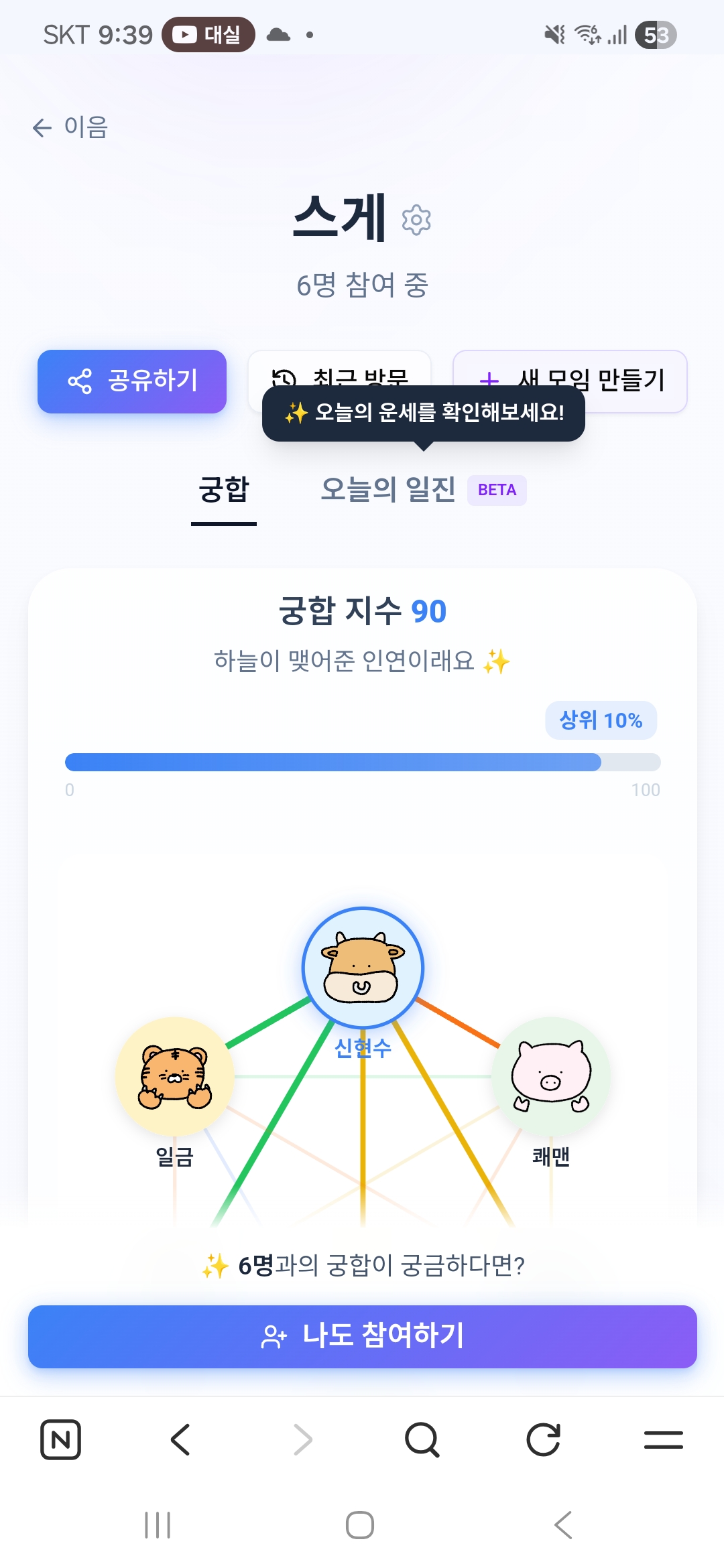This screenshot has height=1568, width=724.
Task: Select the 신현수 cow avatar
Action: click(x=363, y=968)
